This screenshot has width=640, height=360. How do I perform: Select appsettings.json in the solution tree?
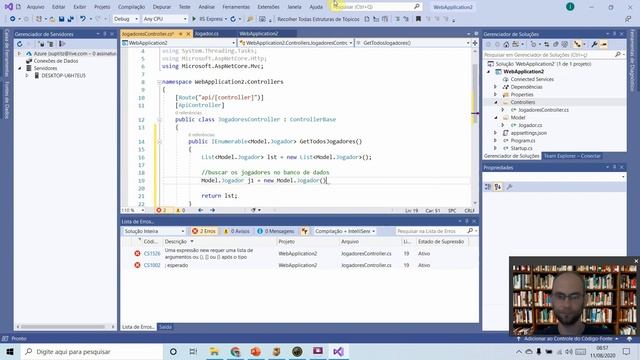click(x=529, y=133)
